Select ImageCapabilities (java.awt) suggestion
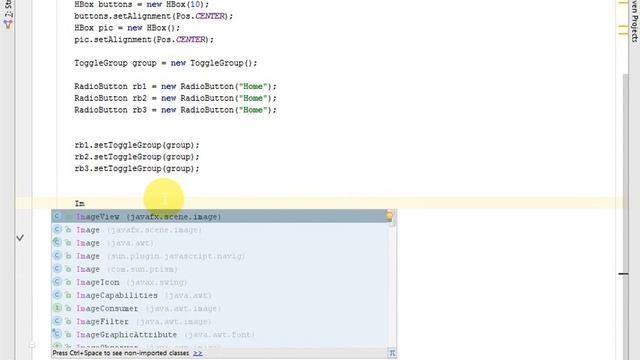640x360 pixels. tap(220, 295)
